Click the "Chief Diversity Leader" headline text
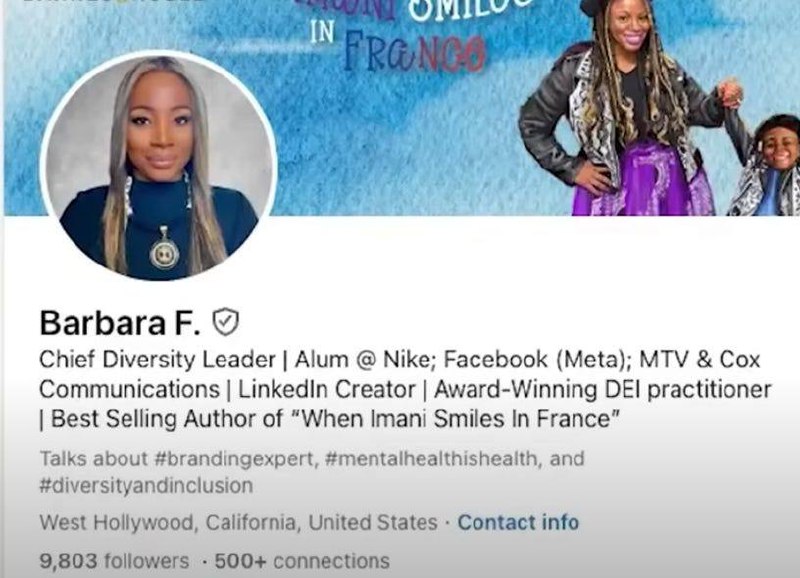 tap(157, 360)
